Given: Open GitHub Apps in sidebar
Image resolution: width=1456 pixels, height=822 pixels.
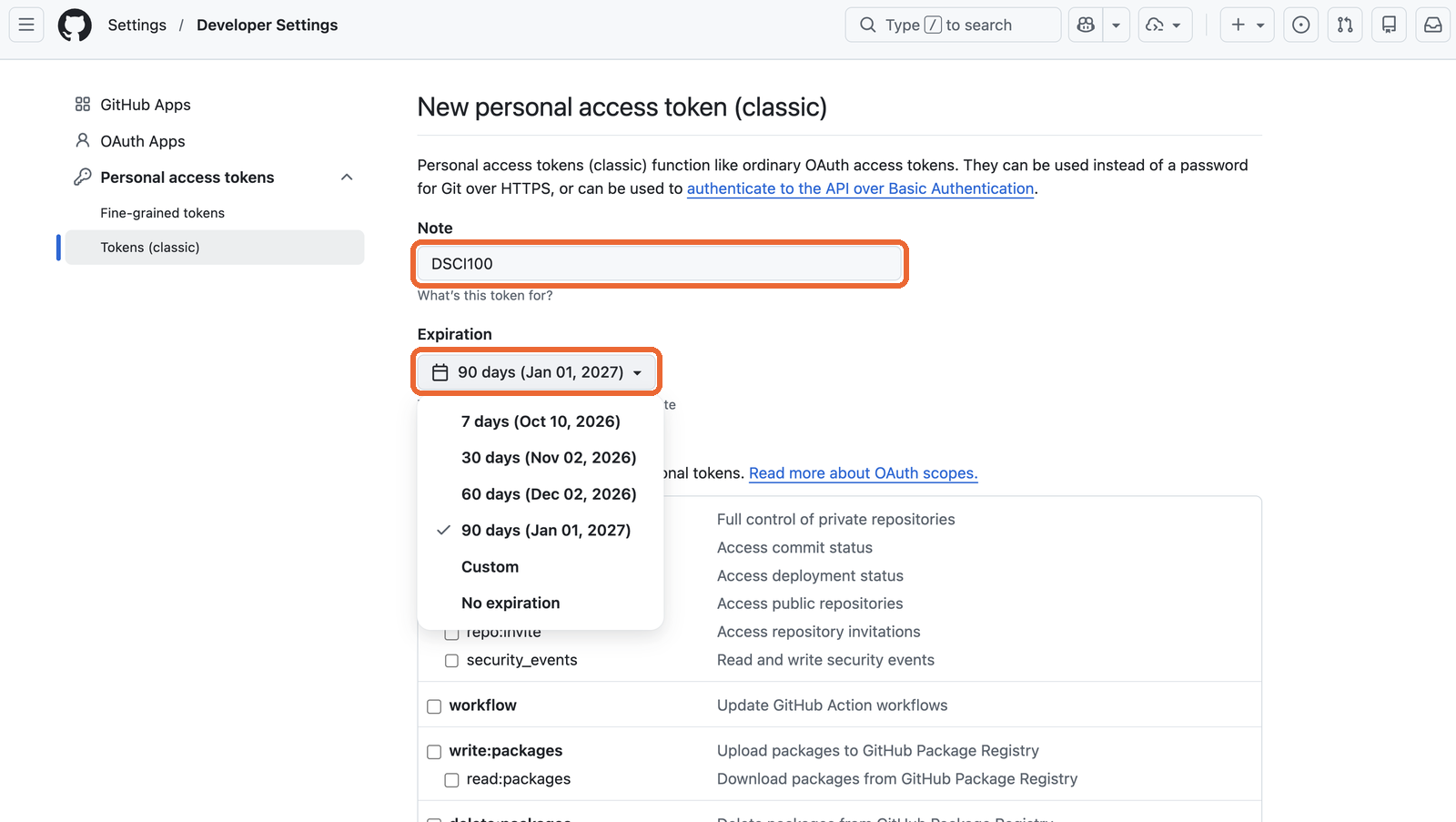Looking at the screenshot, I should [146, 105].
